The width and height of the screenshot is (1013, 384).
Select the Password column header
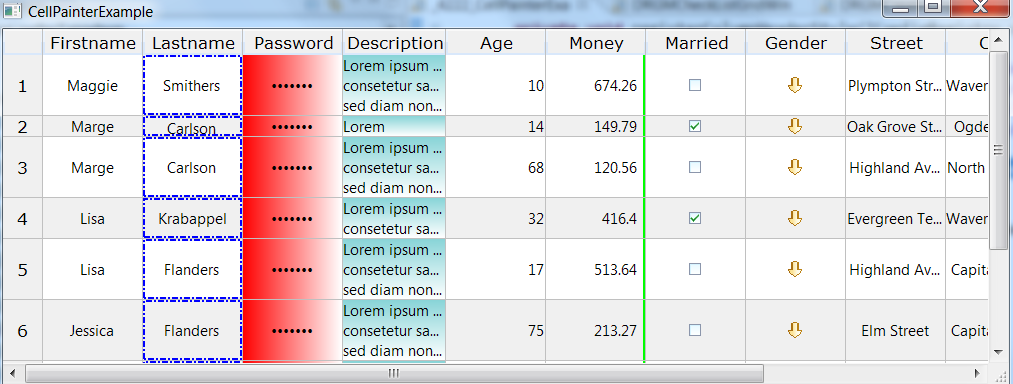293,43
